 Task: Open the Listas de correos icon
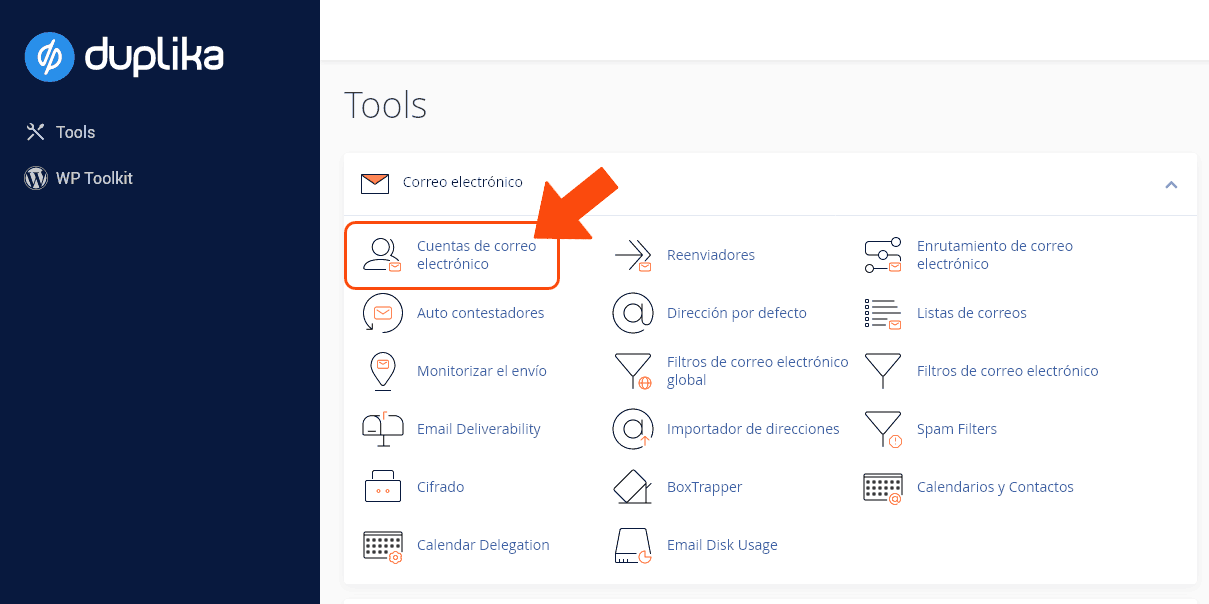point(882,313)
